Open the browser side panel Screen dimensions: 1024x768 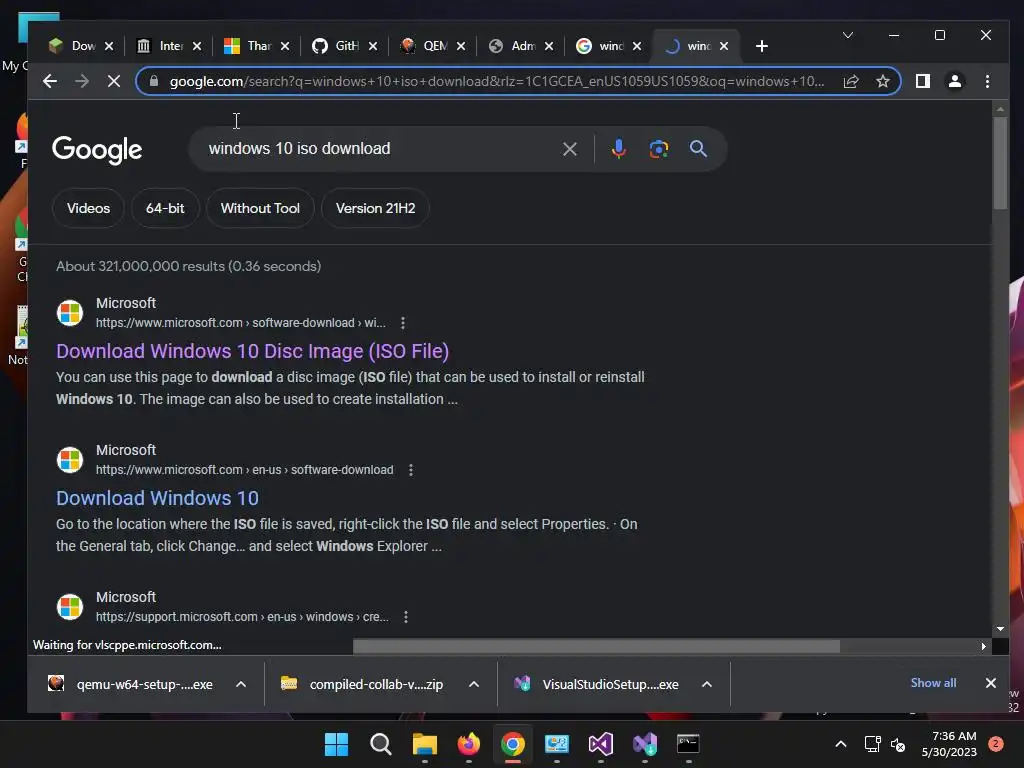point(923,81)
